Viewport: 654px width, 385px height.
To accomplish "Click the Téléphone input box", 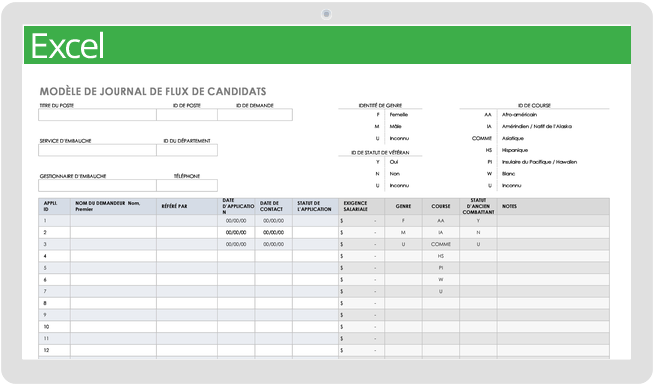I will click(x=187, y=186).
